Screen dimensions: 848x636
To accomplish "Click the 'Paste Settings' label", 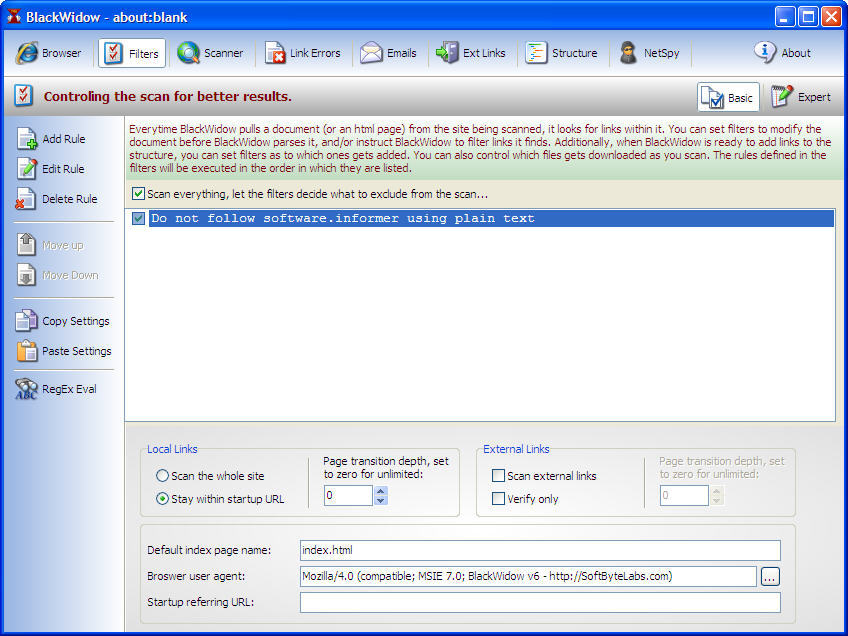I will (x=77, y=352).
